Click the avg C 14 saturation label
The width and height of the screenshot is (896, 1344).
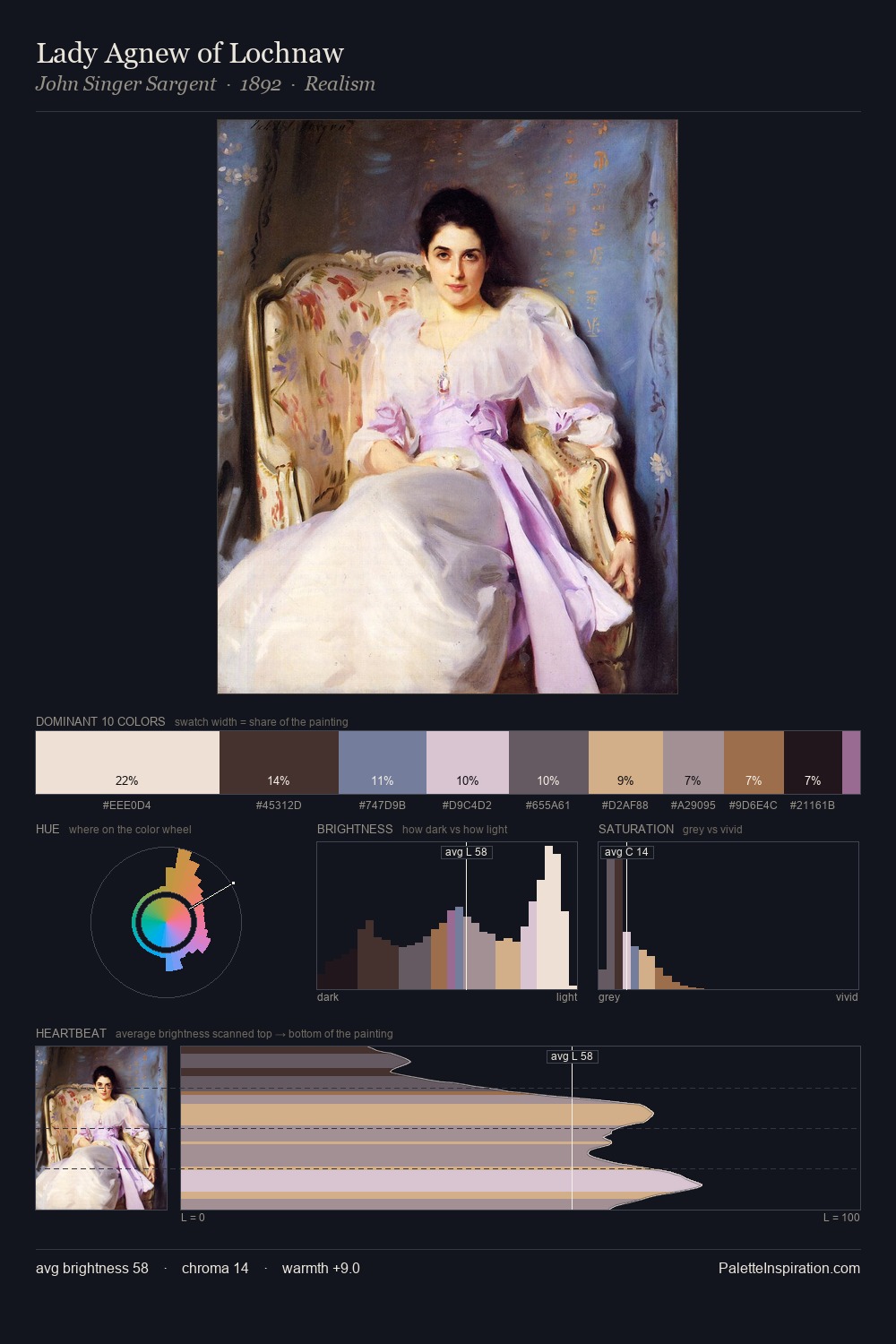tap(626, 852)
